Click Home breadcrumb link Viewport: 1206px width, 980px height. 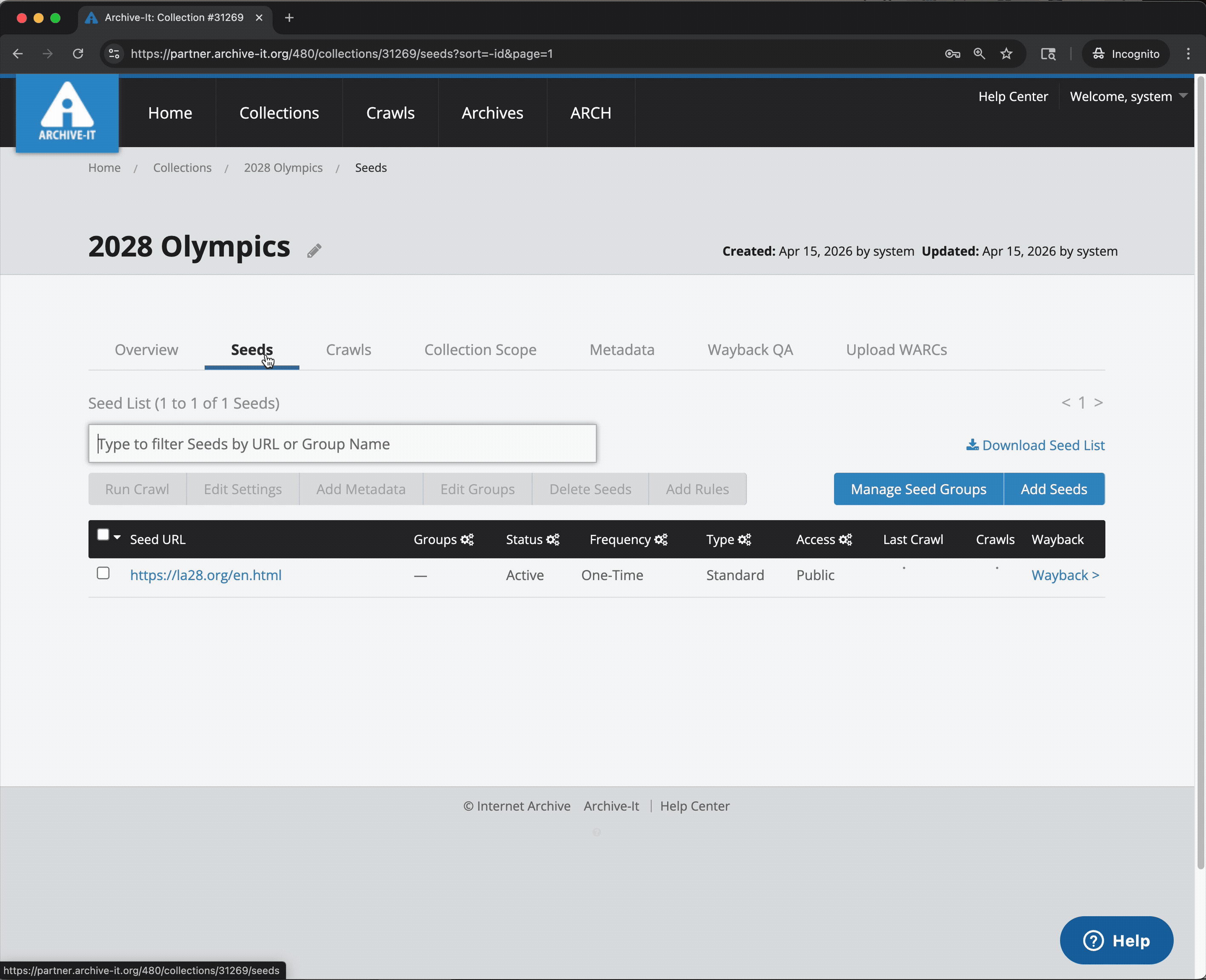[105, 168]
